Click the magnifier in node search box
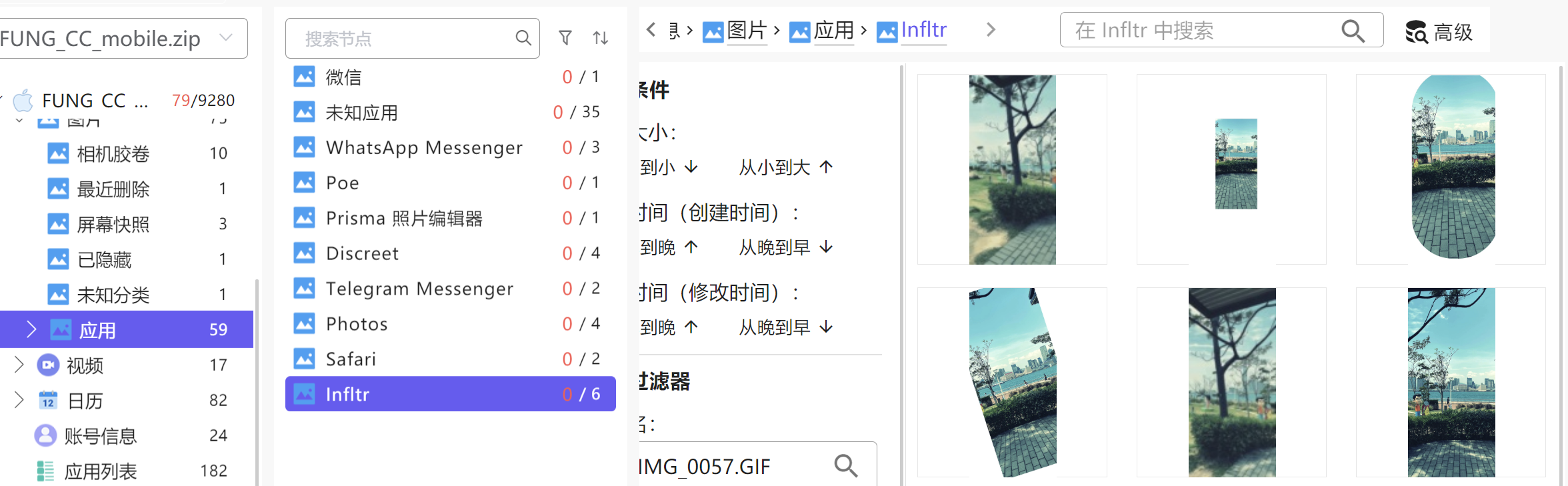Viewport: 1568px width, 486px height. pos(523,38)
